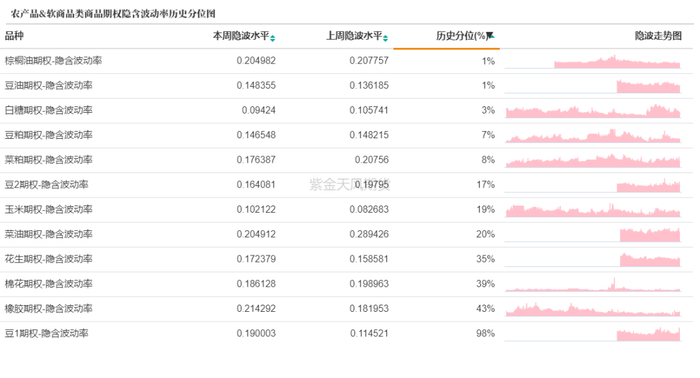This screenshot has height=378, width=700.
Task: Select the 豆2期权-隐含波动率 row name
Action: (x=46, y=184)
